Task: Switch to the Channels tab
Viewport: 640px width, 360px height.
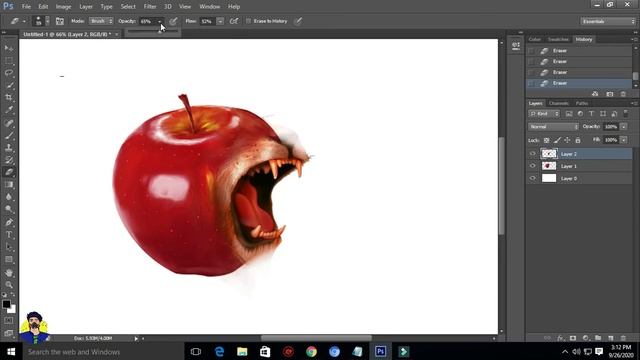Action: pos(559,103)
